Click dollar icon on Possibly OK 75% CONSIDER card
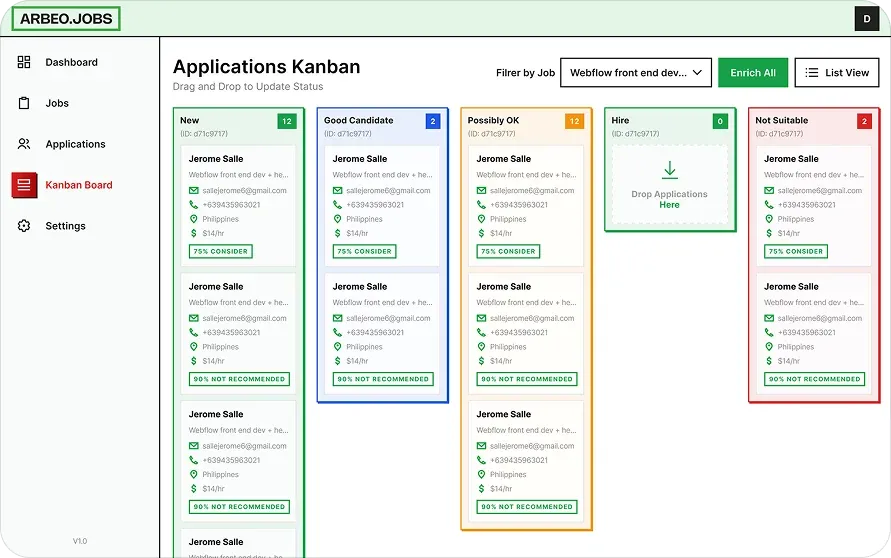The height and width of the screenshot is (558, 891). (481, 233)
